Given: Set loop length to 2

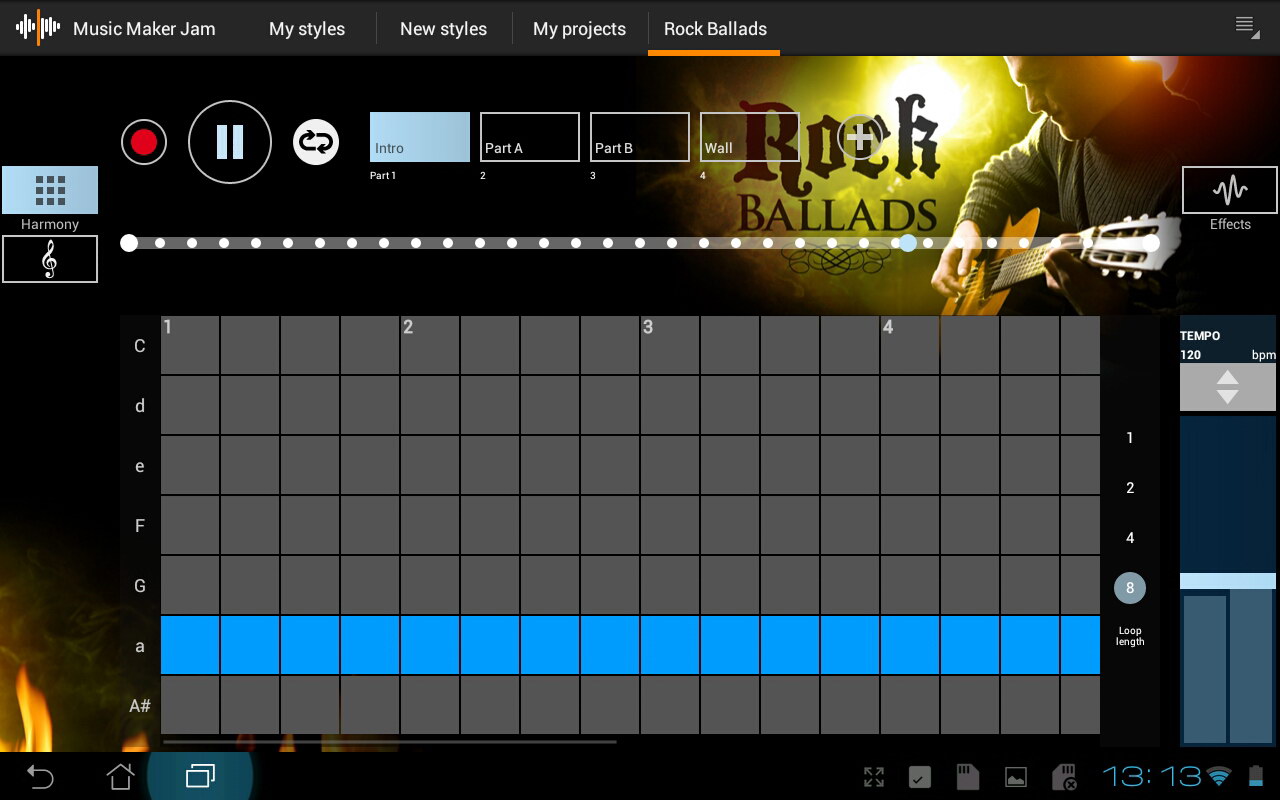Looking at the screenshot, I should tap(1130, 488).
